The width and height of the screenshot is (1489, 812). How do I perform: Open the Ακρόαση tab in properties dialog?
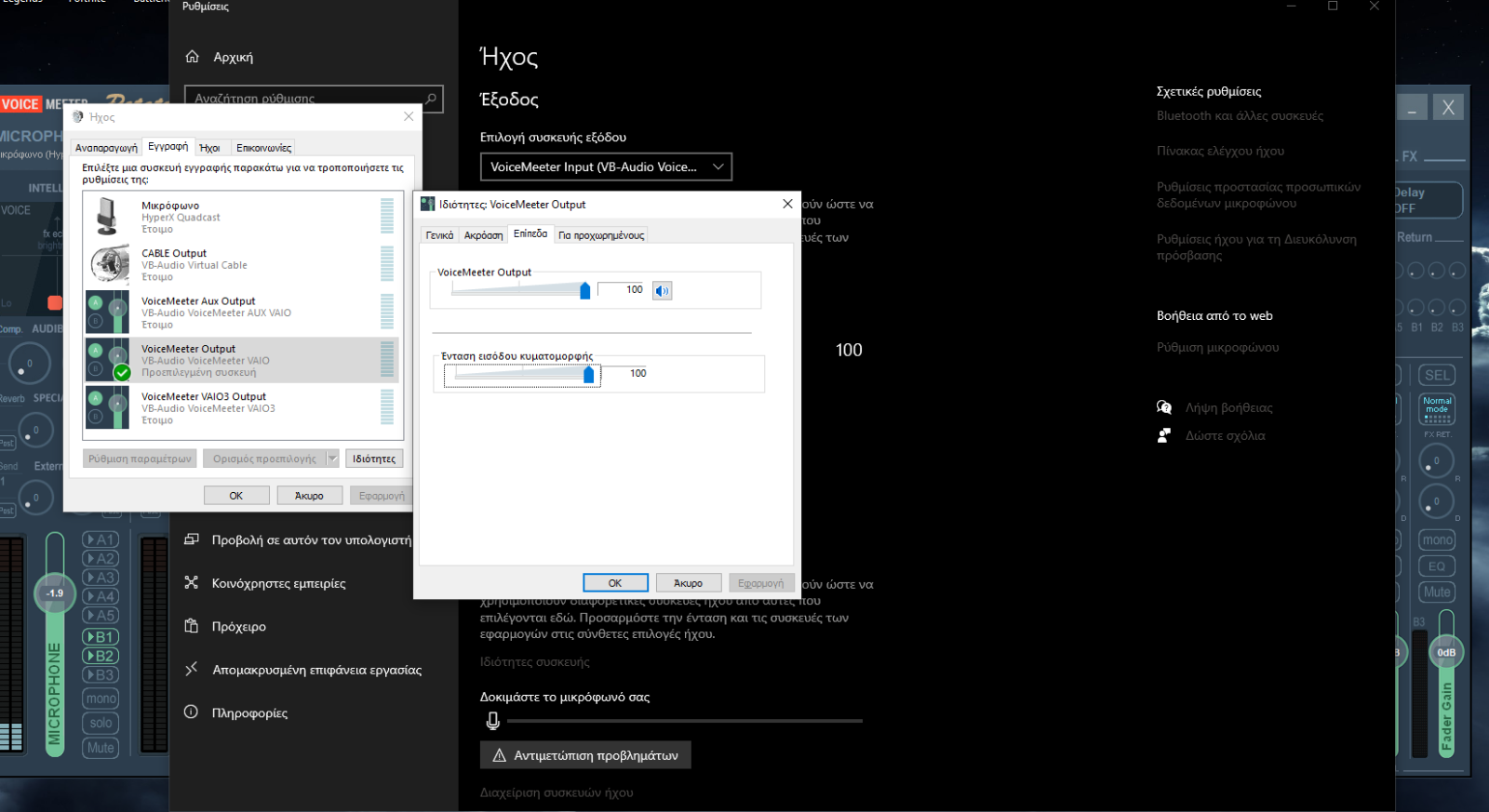(x=483, y=235)
